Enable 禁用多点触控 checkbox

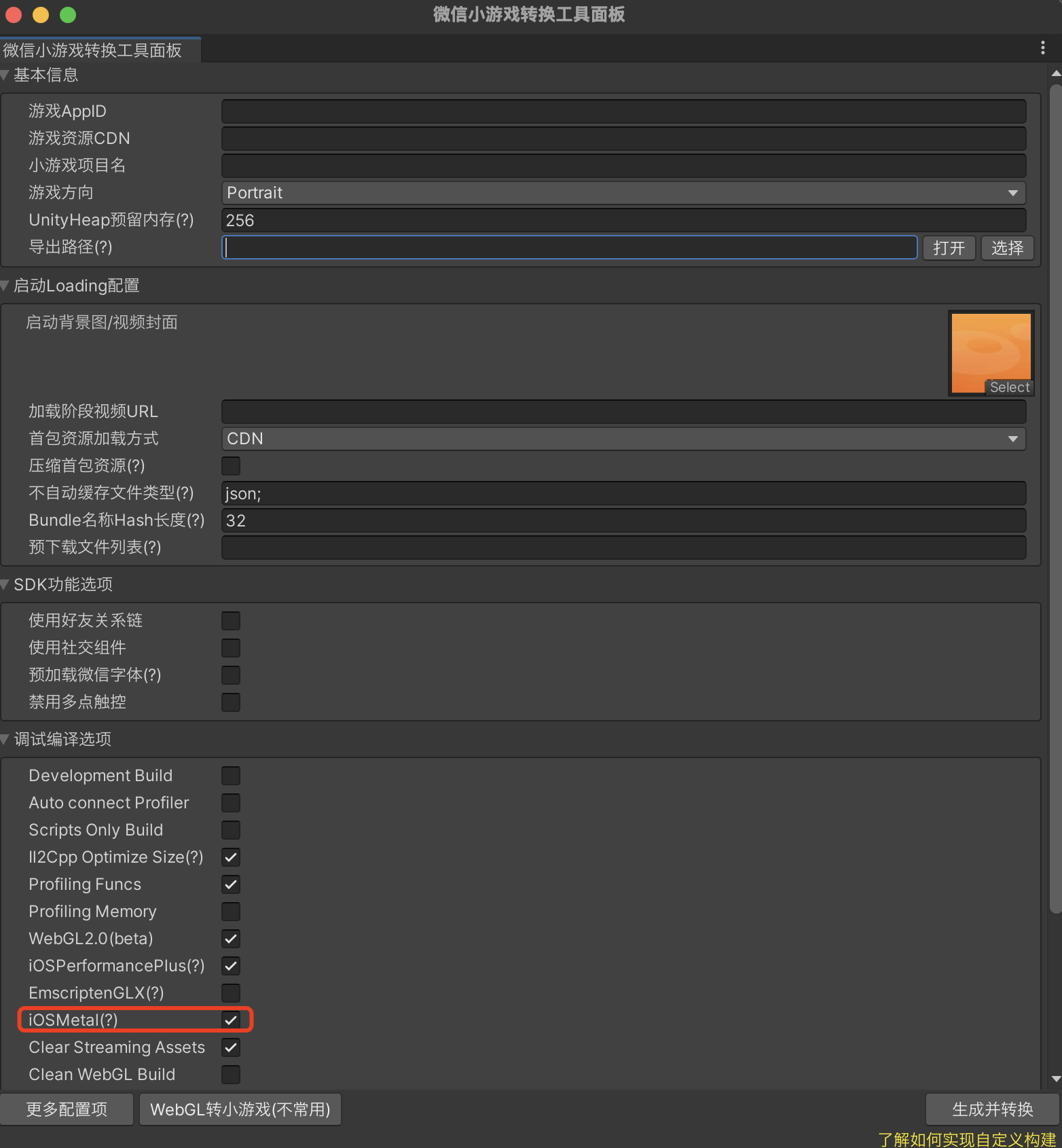(x=231, y=702)
